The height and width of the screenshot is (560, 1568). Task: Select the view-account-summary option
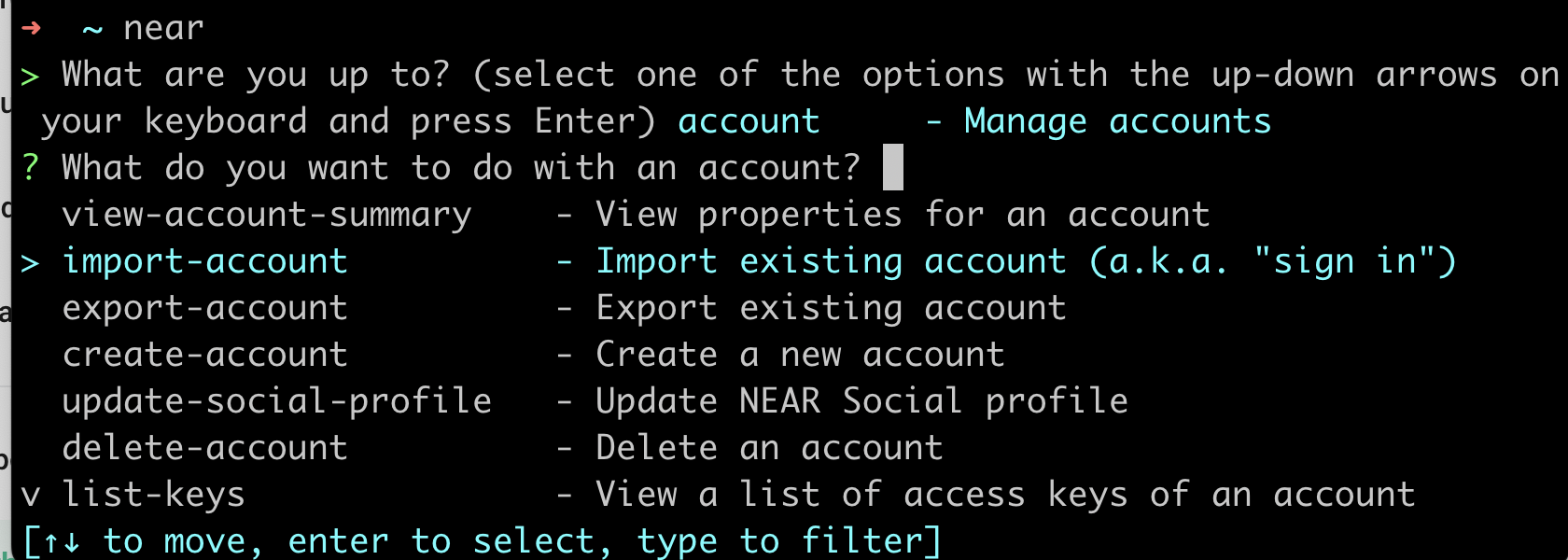tap(267, 216)
